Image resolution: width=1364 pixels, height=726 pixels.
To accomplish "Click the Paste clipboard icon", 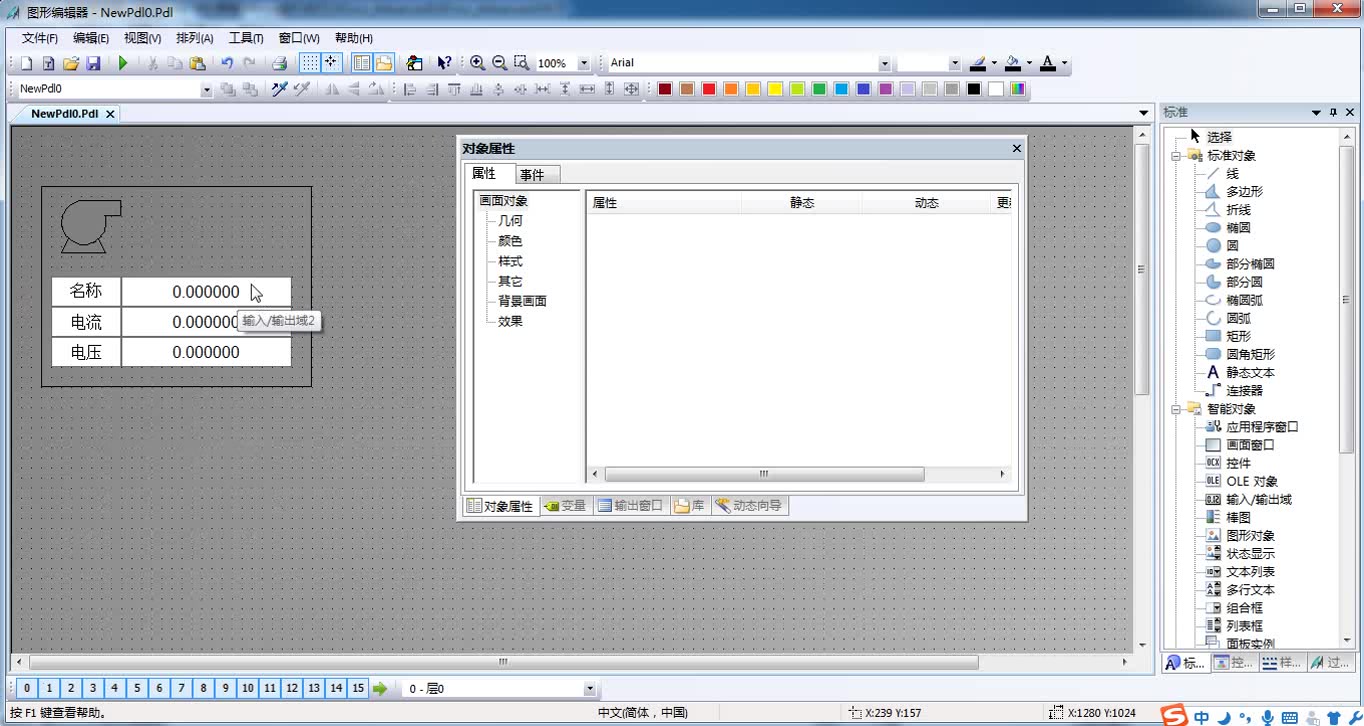I will pyautogui.click(x=197, y=63).
